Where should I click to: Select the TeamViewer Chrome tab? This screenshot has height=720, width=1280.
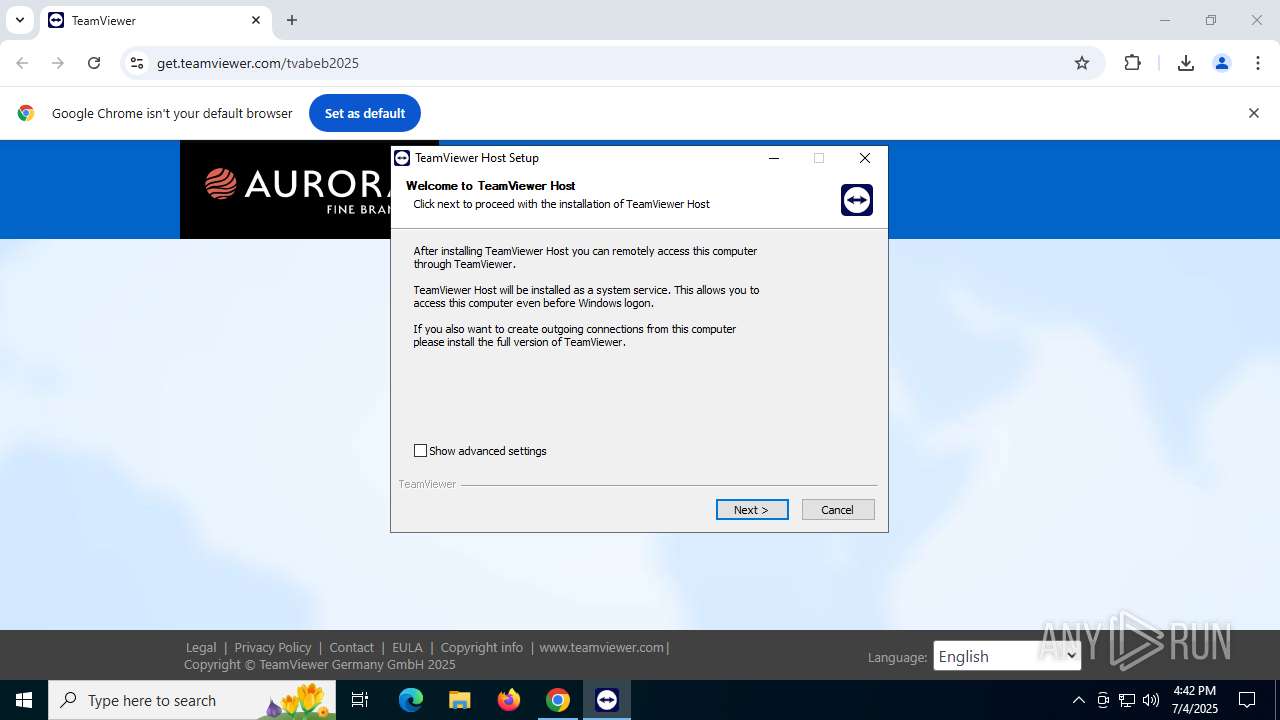coord(155,20)
